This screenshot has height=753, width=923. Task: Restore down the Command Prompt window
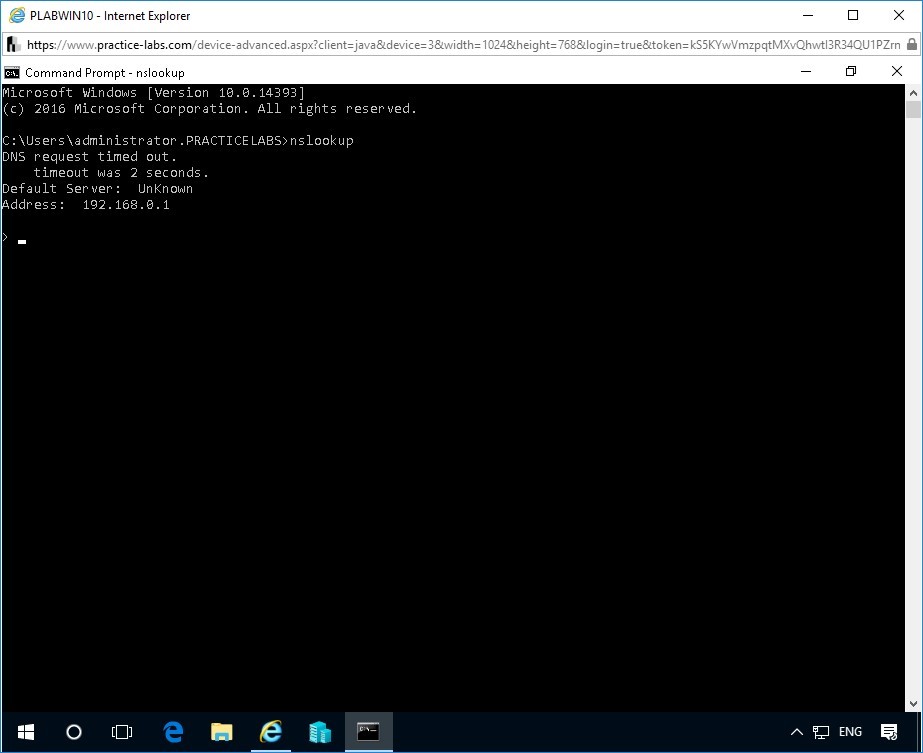point(851,72)
